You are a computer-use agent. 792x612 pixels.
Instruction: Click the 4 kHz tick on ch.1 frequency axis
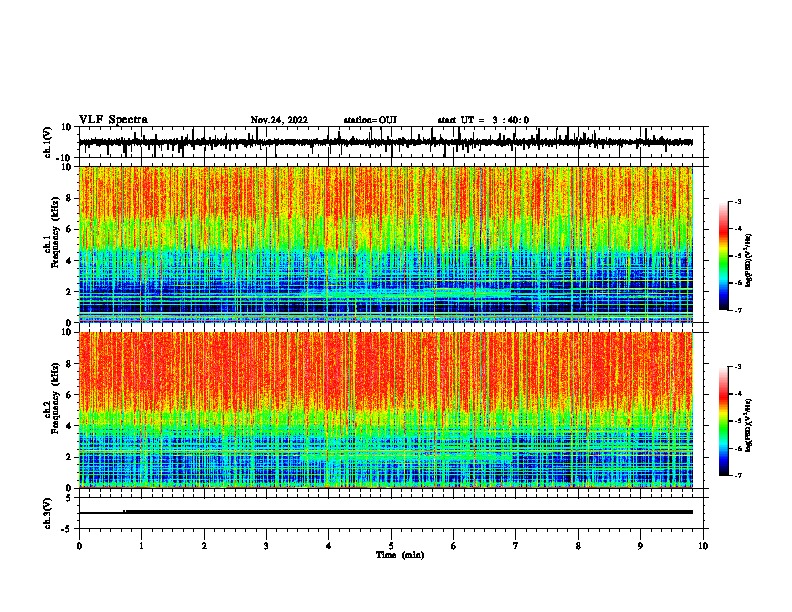point(69,261)
